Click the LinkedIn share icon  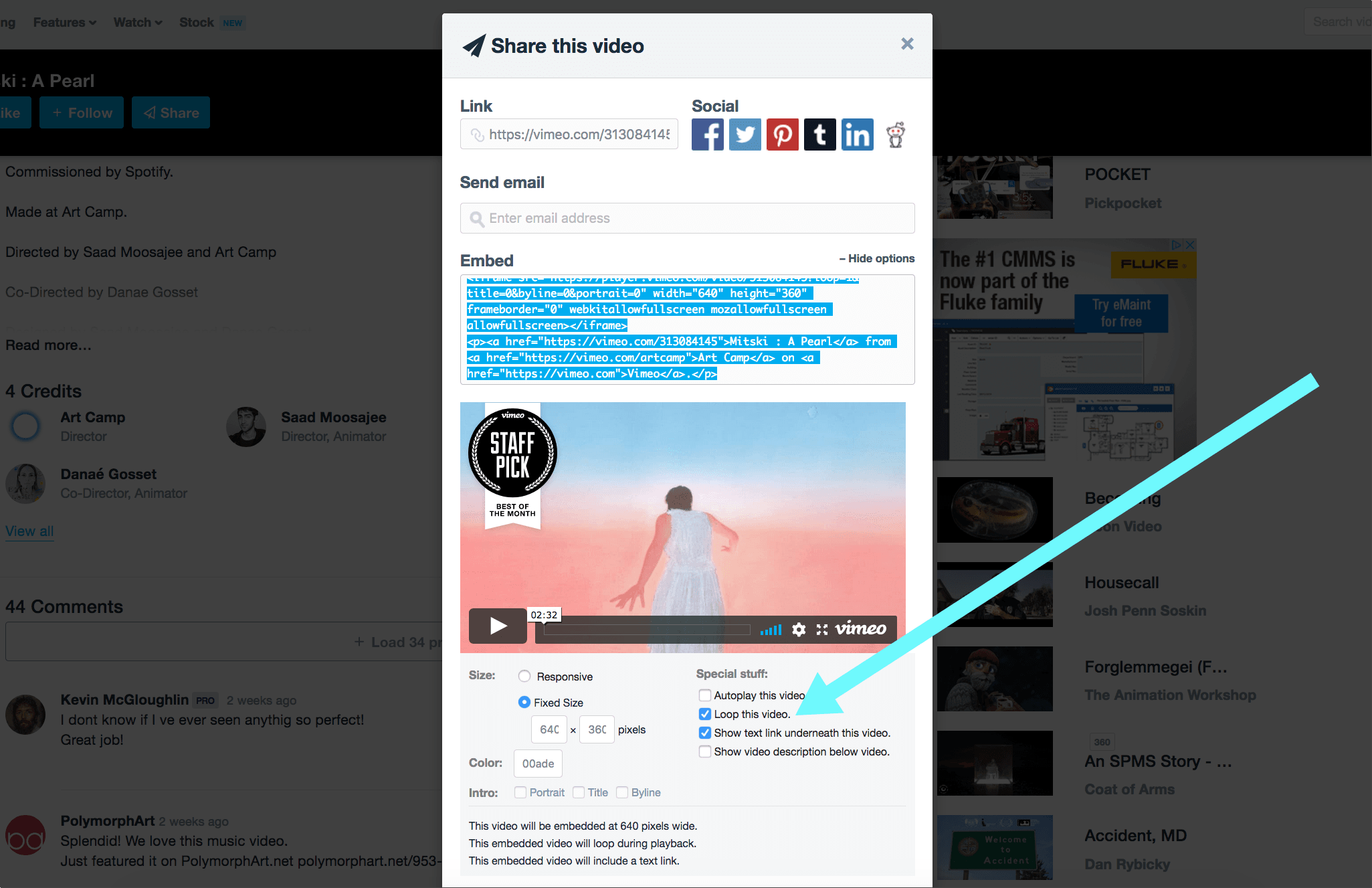point(856,134)
